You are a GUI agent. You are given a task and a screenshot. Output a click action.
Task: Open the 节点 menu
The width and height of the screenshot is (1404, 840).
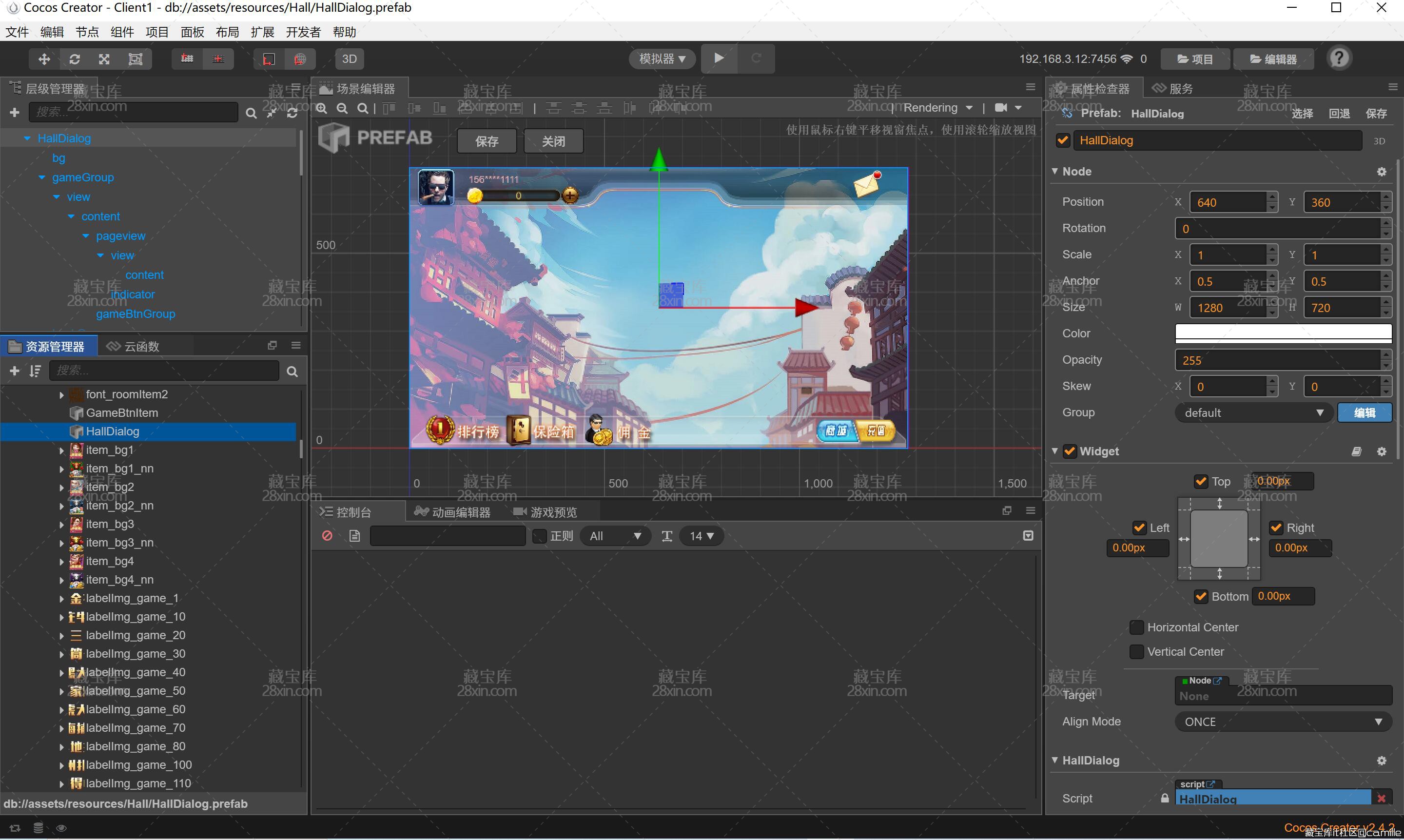tap(87, 32)
